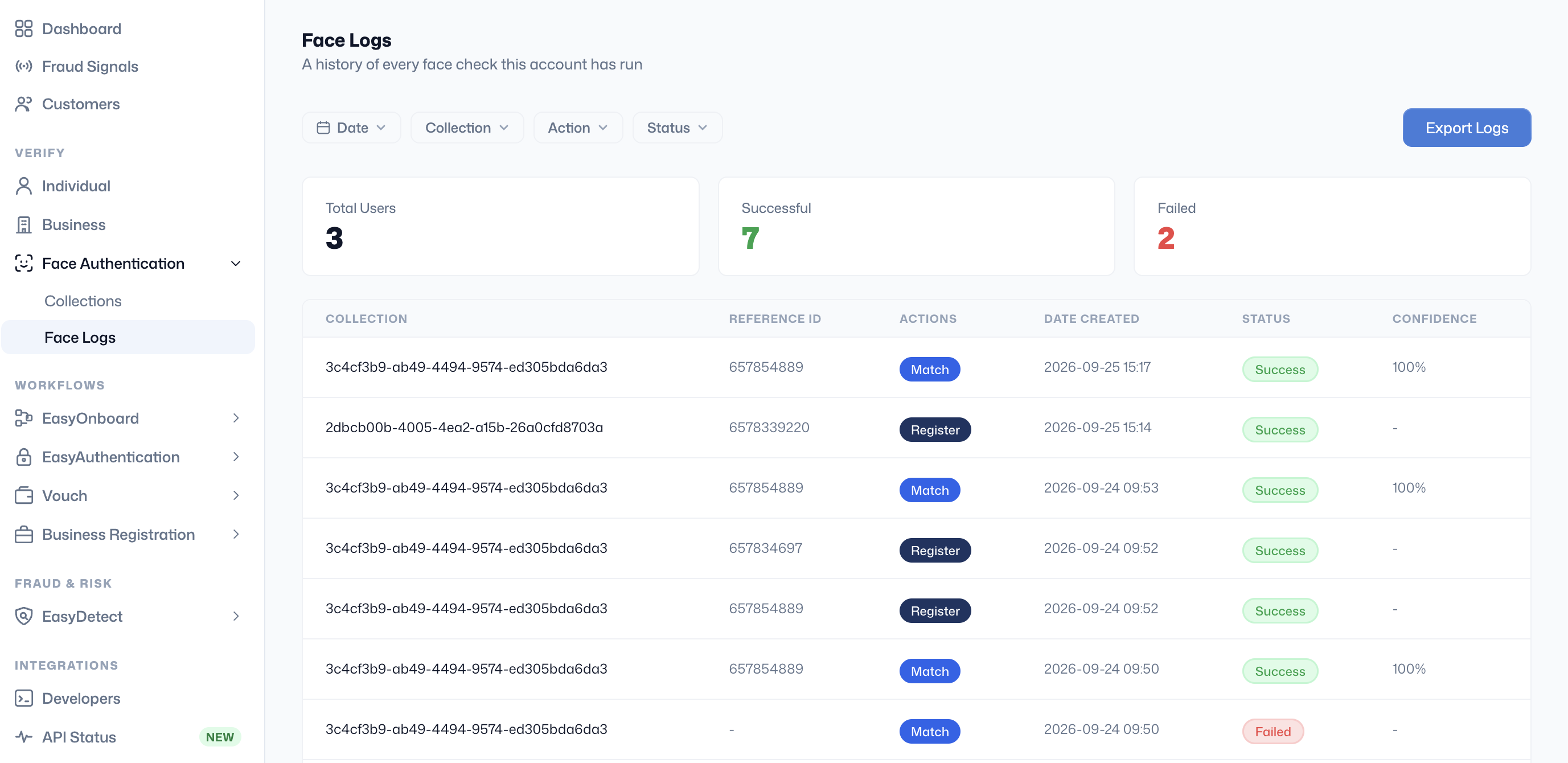Select the Face Logs menu item
This screenshot has height=763, width=1568.
128,337
